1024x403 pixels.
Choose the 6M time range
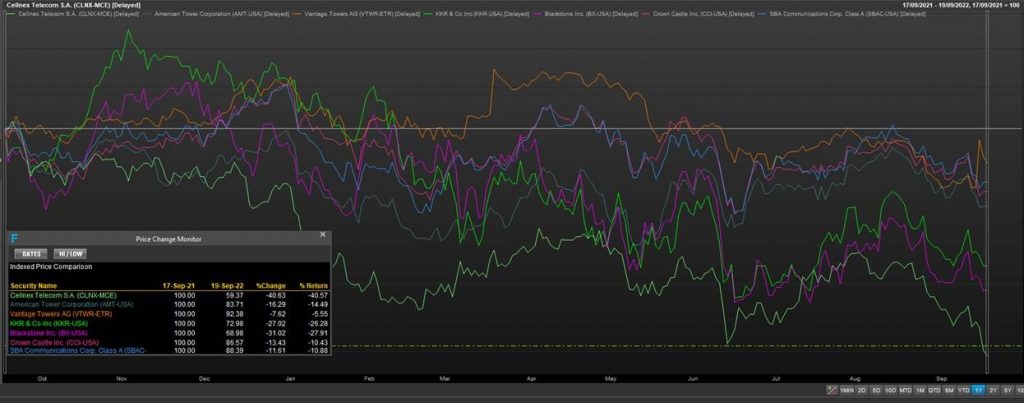click(x=947, y=390)
